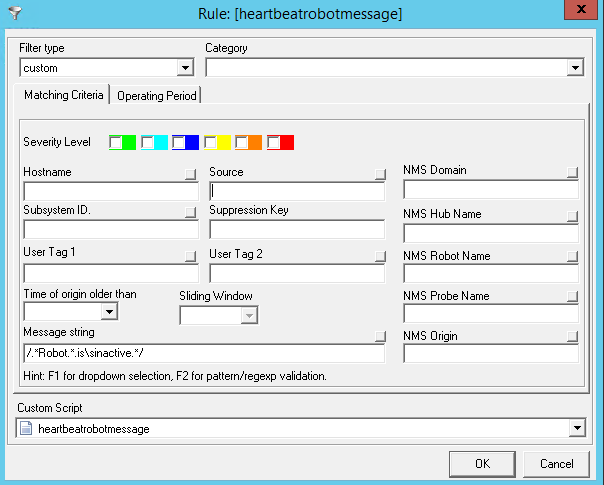Click small square button beside NMS Domain

click(x=572, y=172)
